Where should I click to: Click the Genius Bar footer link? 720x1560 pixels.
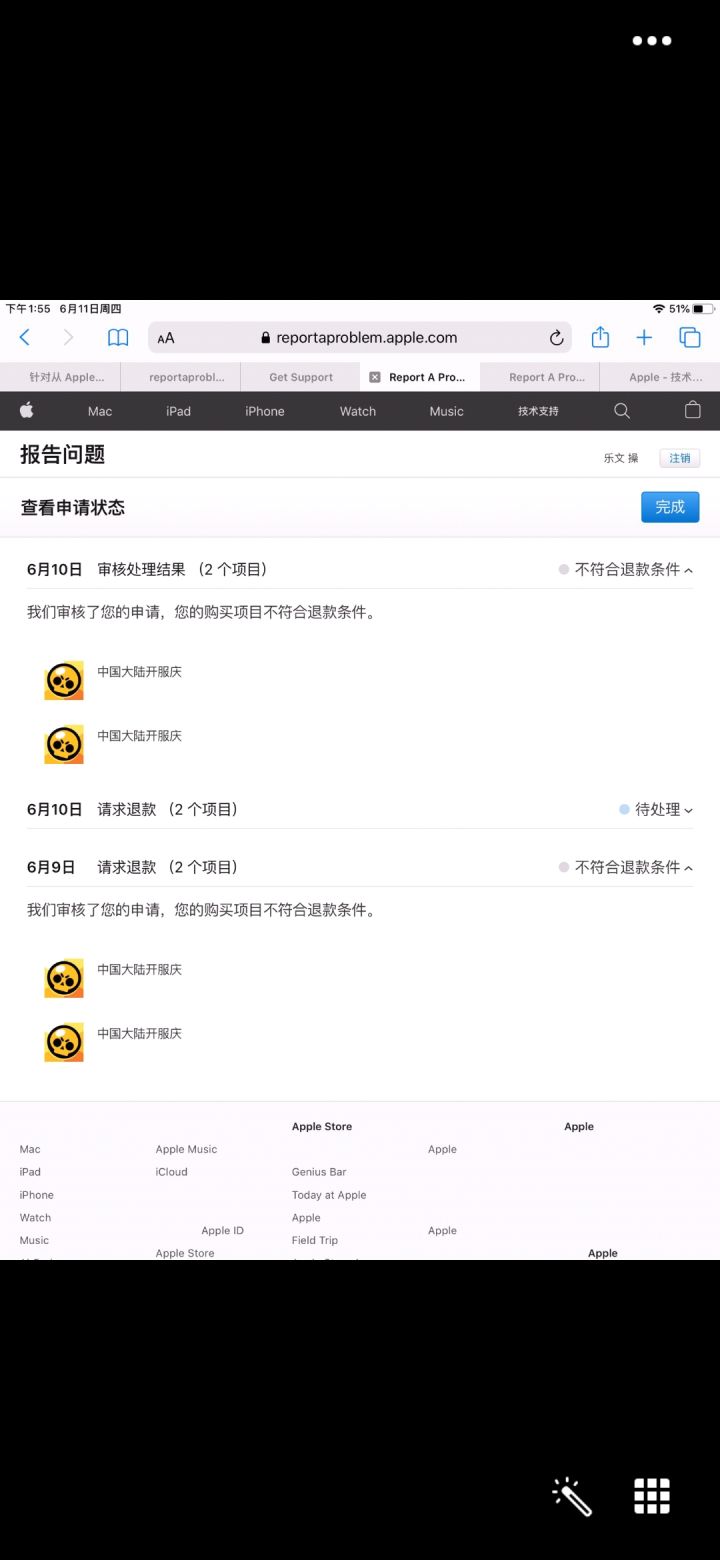click(x=319, y=1172)
